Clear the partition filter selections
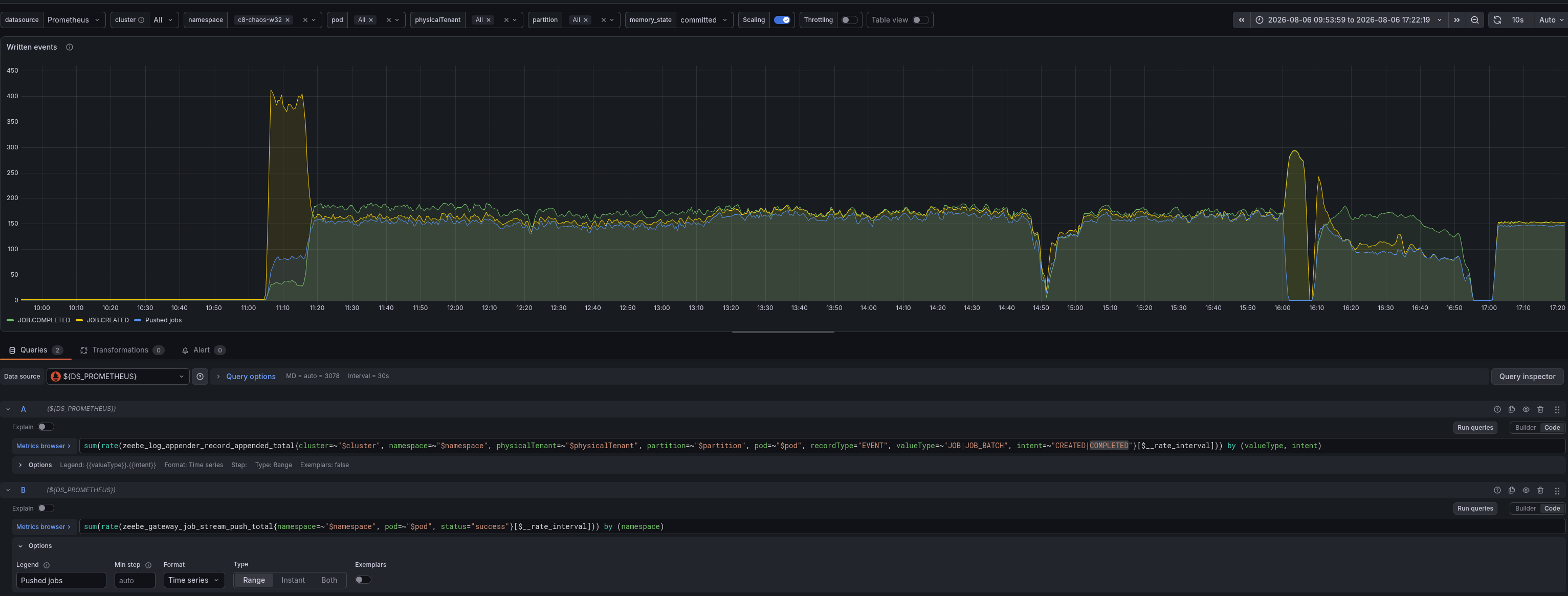The height and width of the screenshot is (596, 1568). (603, 20)
